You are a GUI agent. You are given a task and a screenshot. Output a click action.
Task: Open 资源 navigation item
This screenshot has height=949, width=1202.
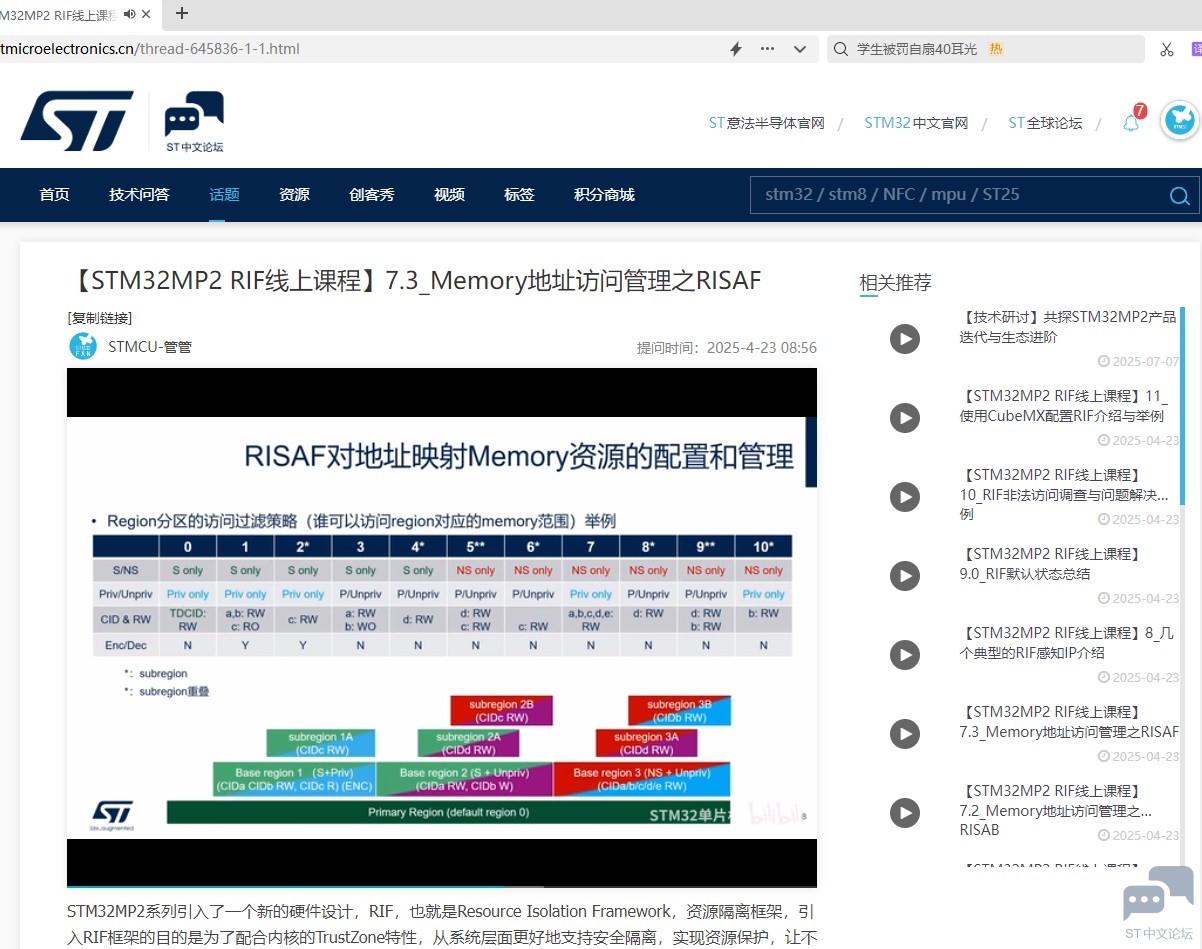[x=294, y=195]
